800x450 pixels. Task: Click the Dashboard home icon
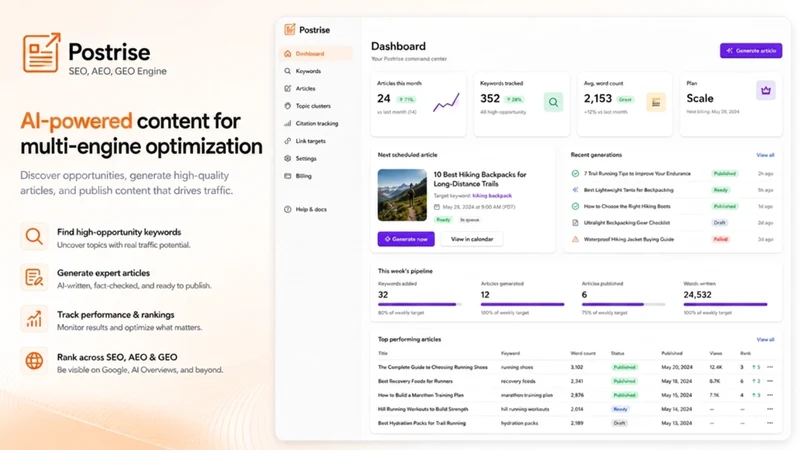pos(288,54)
